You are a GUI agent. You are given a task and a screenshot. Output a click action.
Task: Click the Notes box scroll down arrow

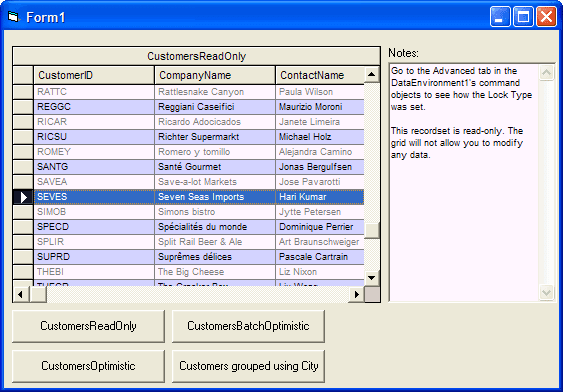click(x=546, y=292)
